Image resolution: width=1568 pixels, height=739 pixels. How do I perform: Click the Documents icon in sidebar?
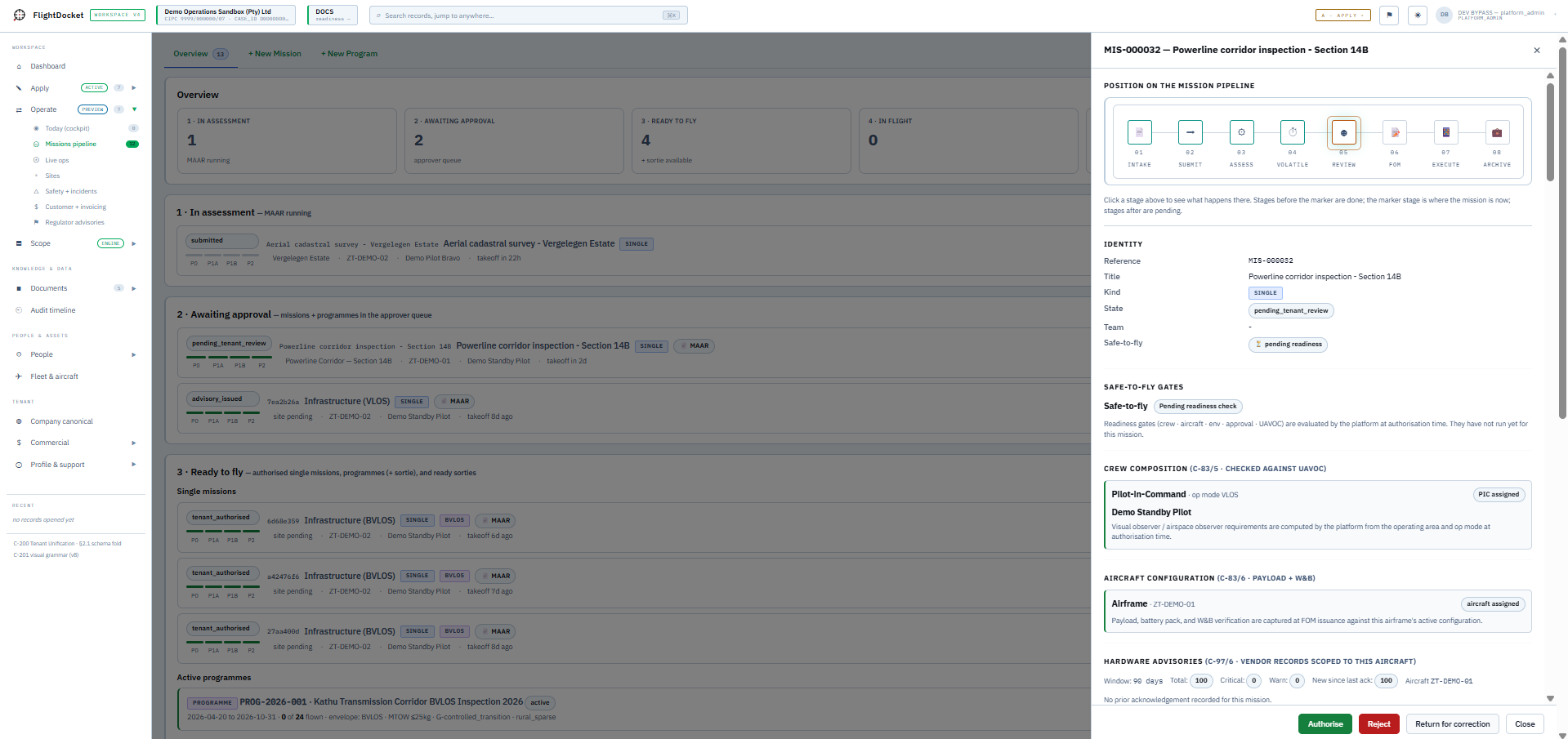pyautogui.click(x=19, y=288)
